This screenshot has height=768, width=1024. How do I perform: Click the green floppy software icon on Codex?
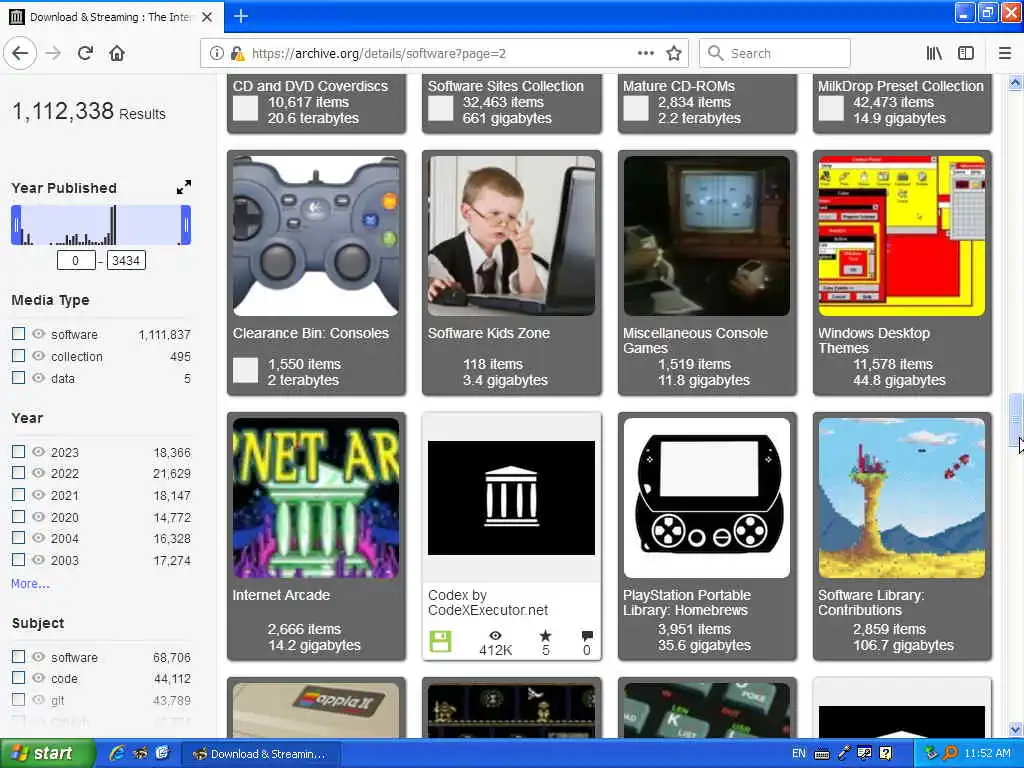tap(440, 641)
